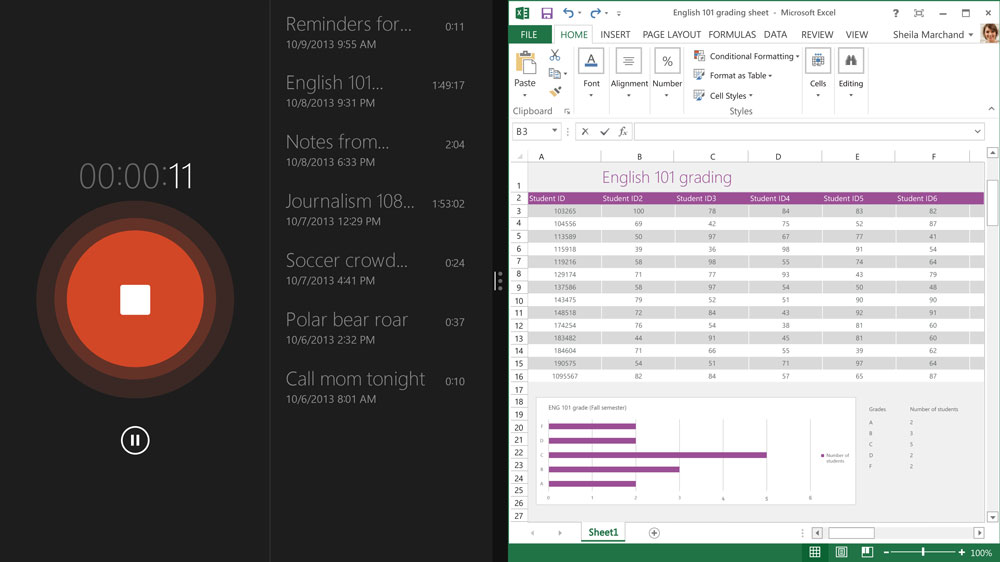Screen dimensions: 1000x562
Task: Switch to Page Break Preview view
Action: [x=866, y=552]
